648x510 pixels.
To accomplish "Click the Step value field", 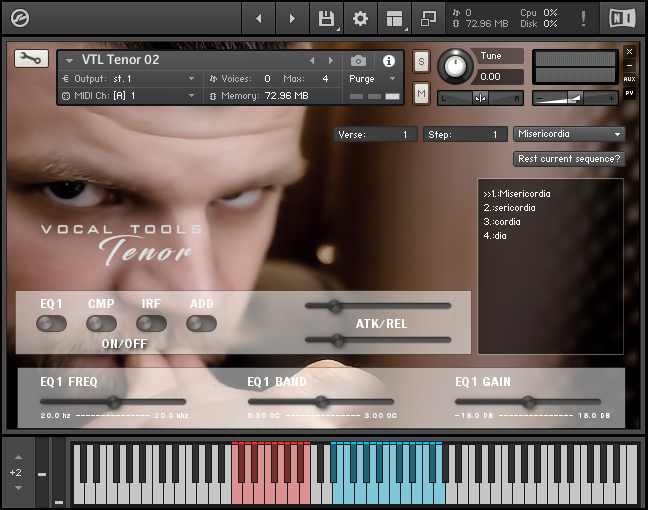I will point(465,134).
